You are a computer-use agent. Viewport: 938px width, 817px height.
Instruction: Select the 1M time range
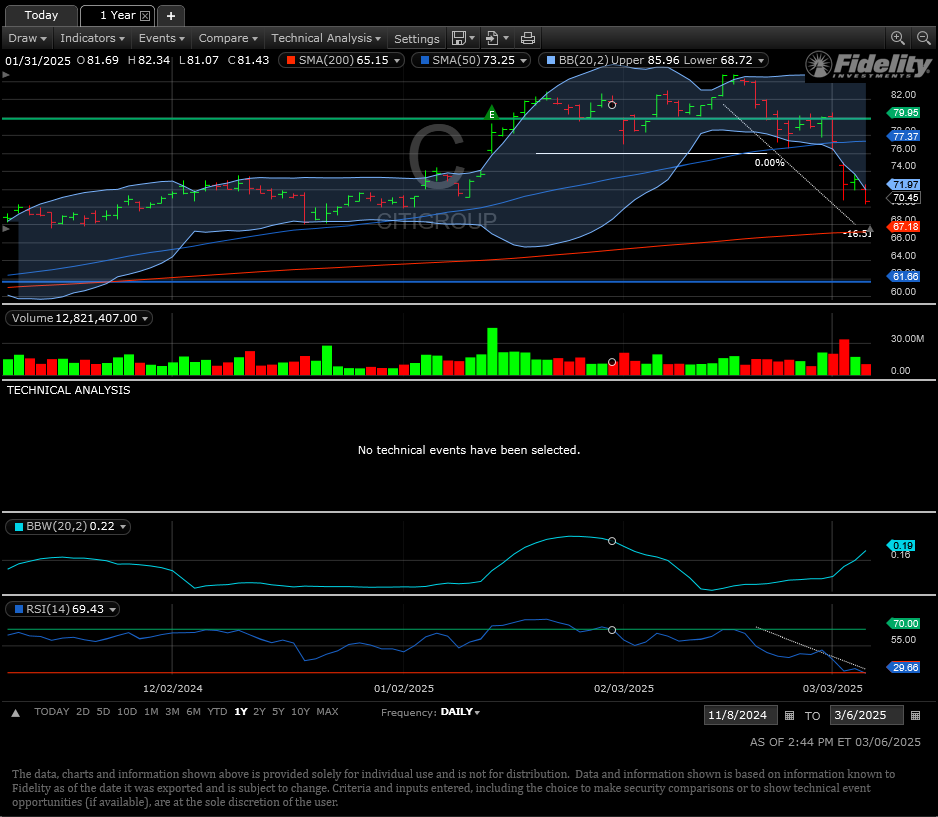coord(151,712)
